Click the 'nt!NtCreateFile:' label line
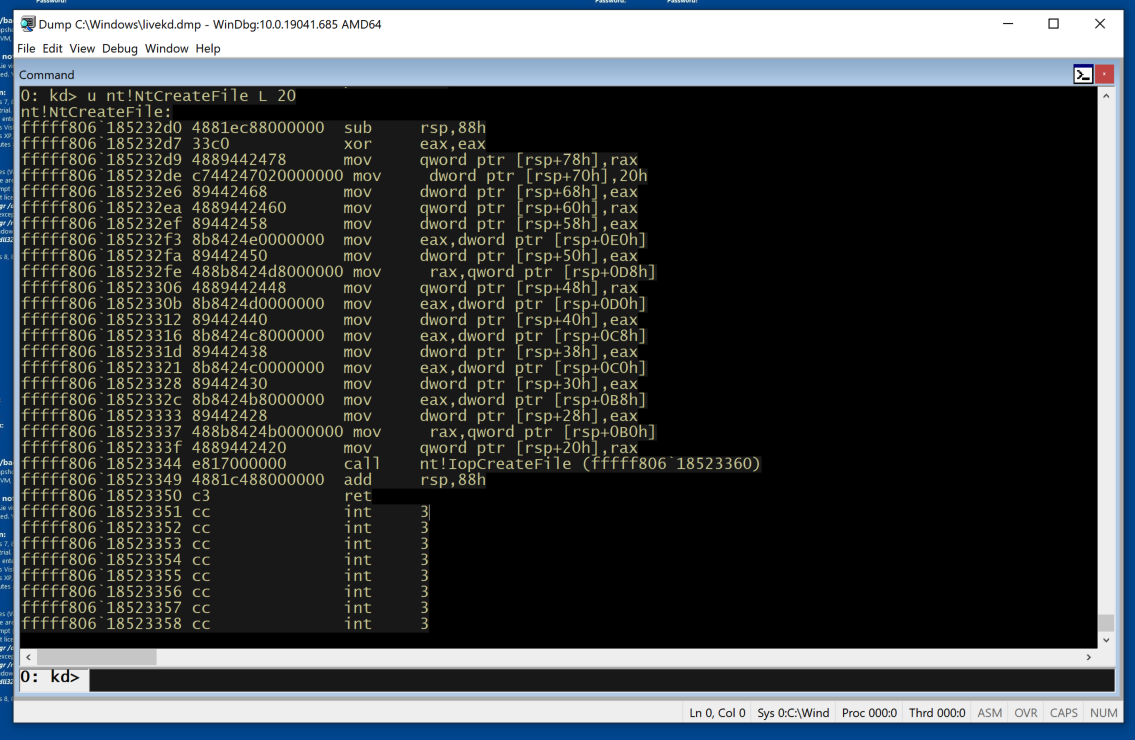Image resolution: width=1135 pixels, height=740 pixels. coord(96,112)
